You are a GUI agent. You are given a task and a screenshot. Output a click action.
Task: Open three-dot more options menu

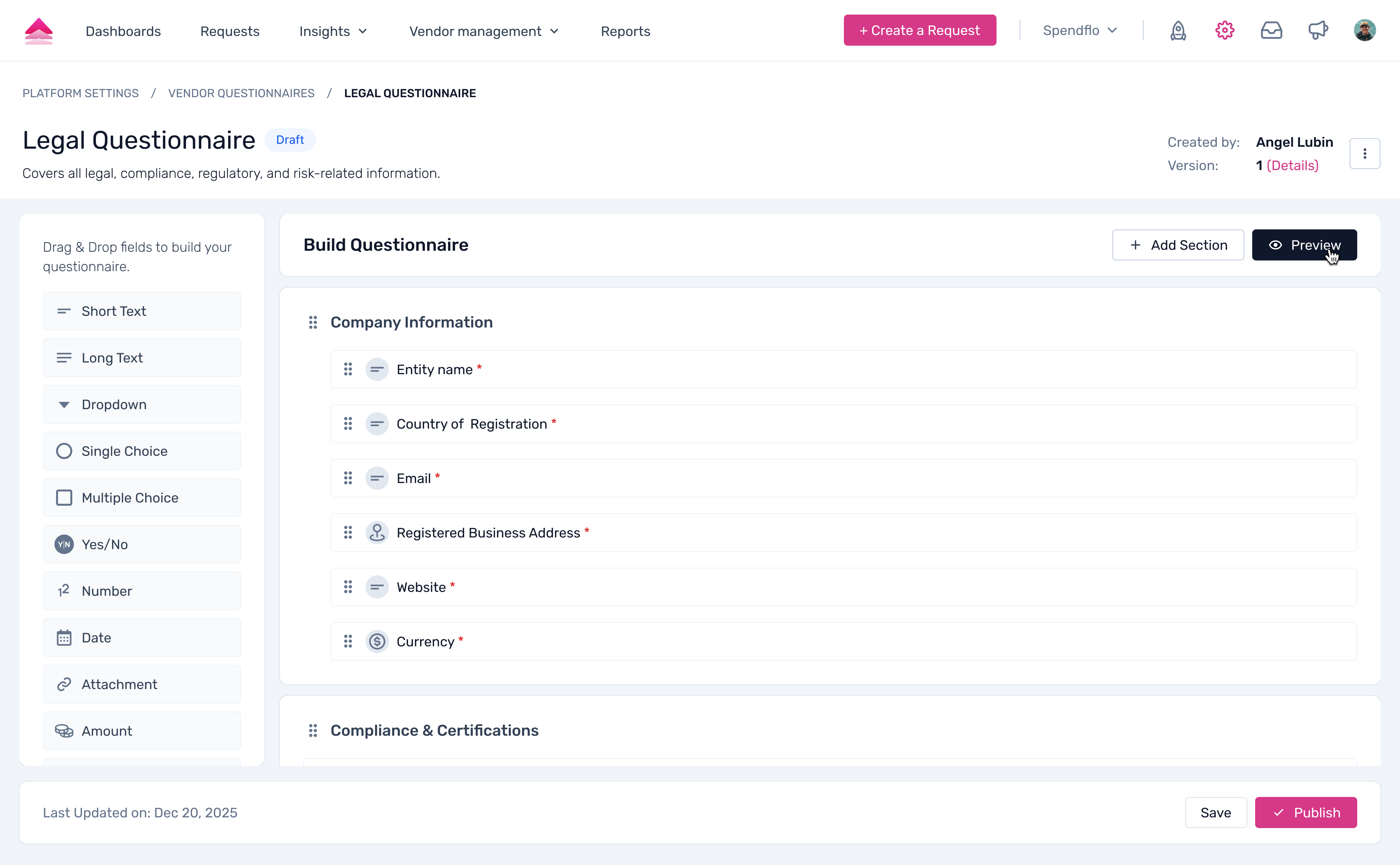point(1365,153)
